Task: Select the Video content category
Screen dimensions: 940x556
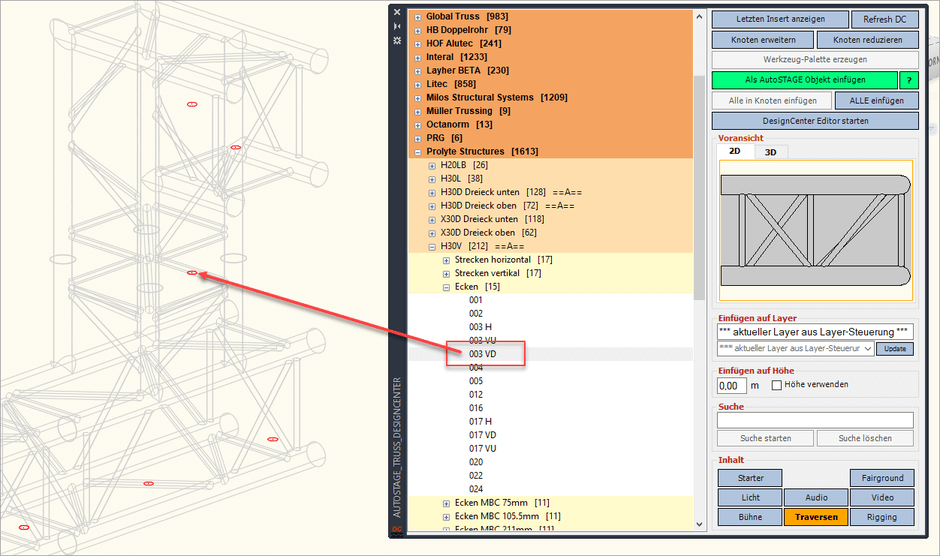Action: coord(882,498)
